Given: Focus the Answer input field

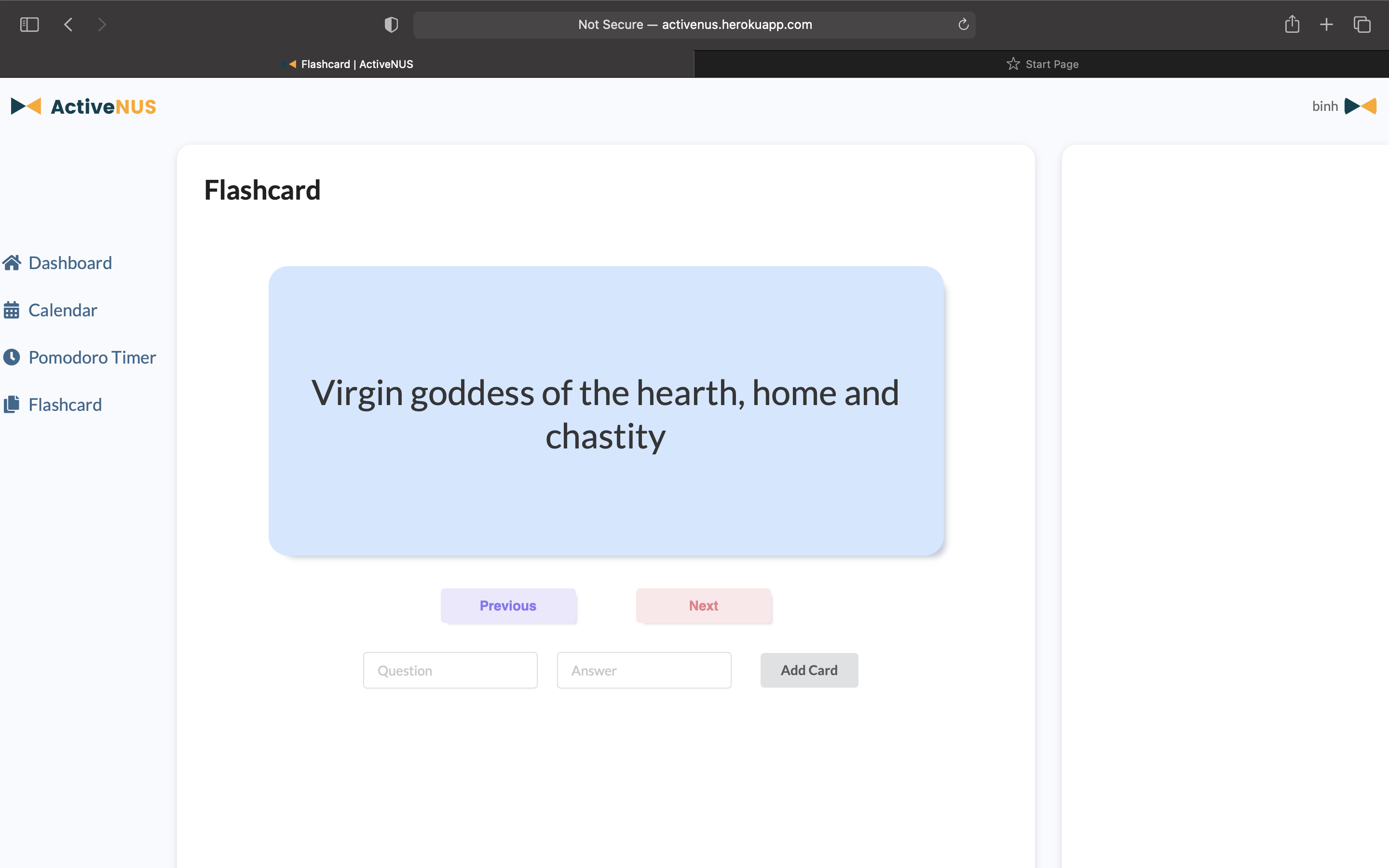Looking at the screenshot, I should (644, 670).
